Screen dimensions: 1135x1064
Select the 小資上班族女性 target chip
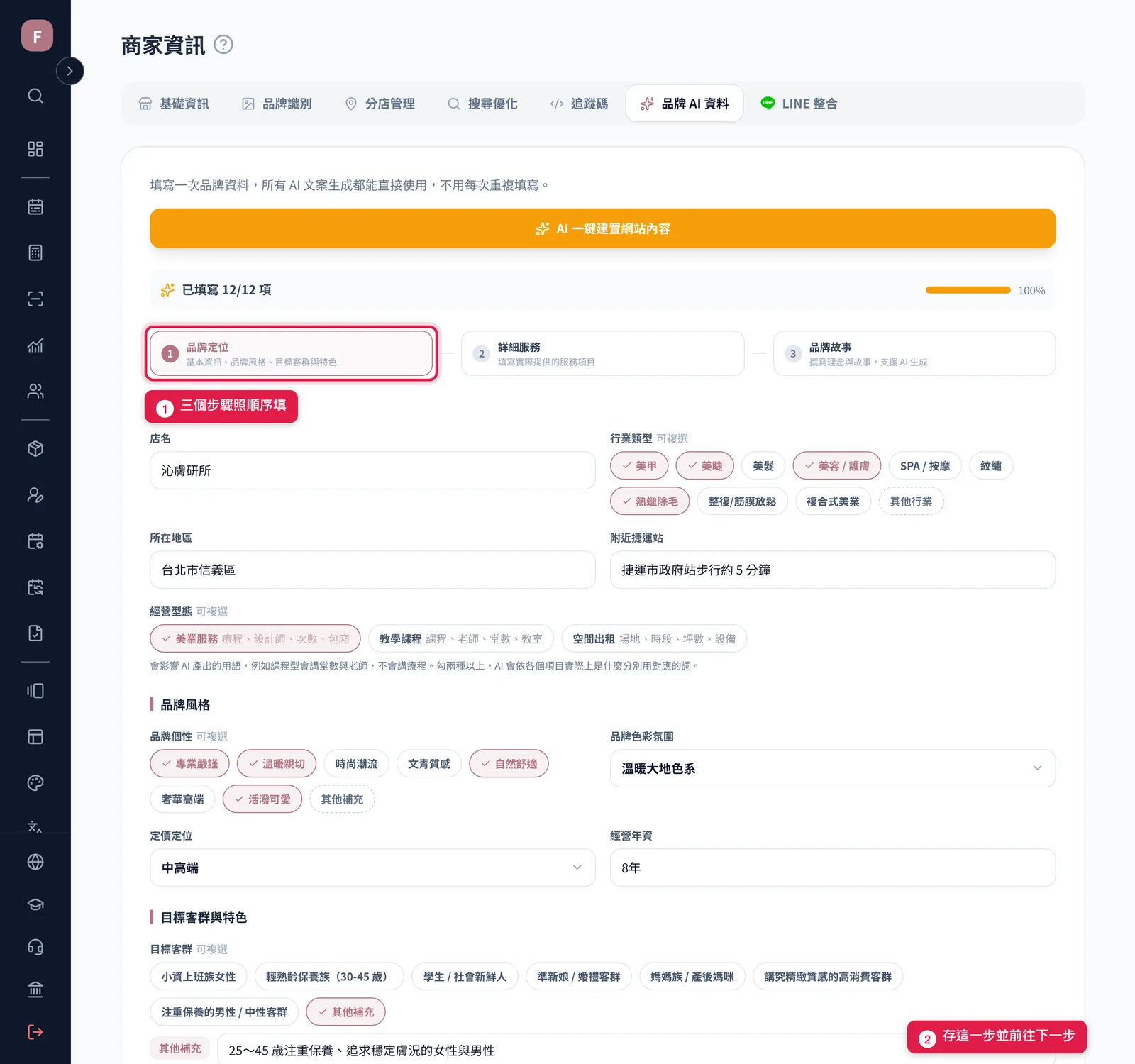199,977
